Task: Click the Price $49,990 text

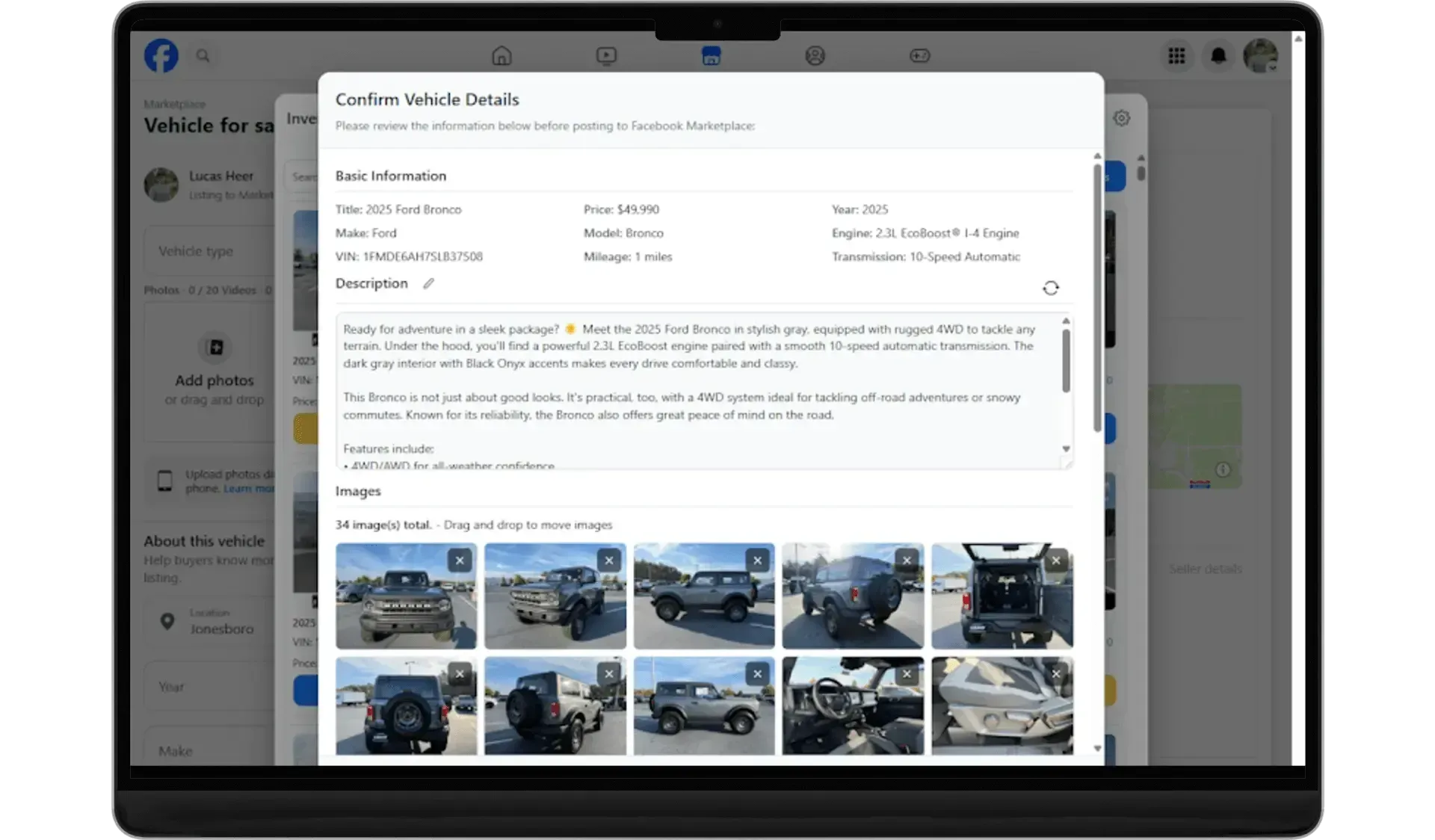Action: (x=622, y=209)
